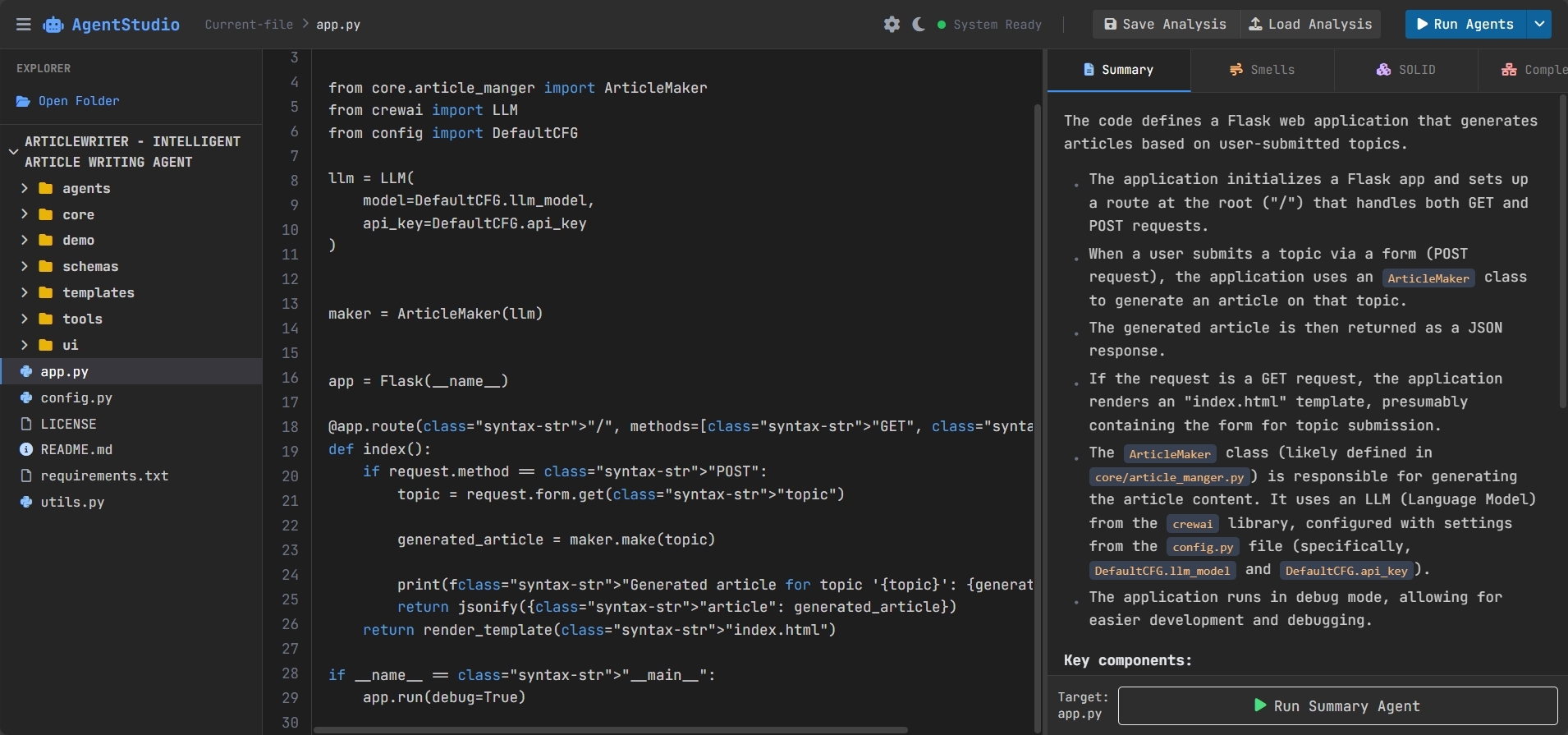Click the Run Summary Agent button

[x=1337, y=705]
